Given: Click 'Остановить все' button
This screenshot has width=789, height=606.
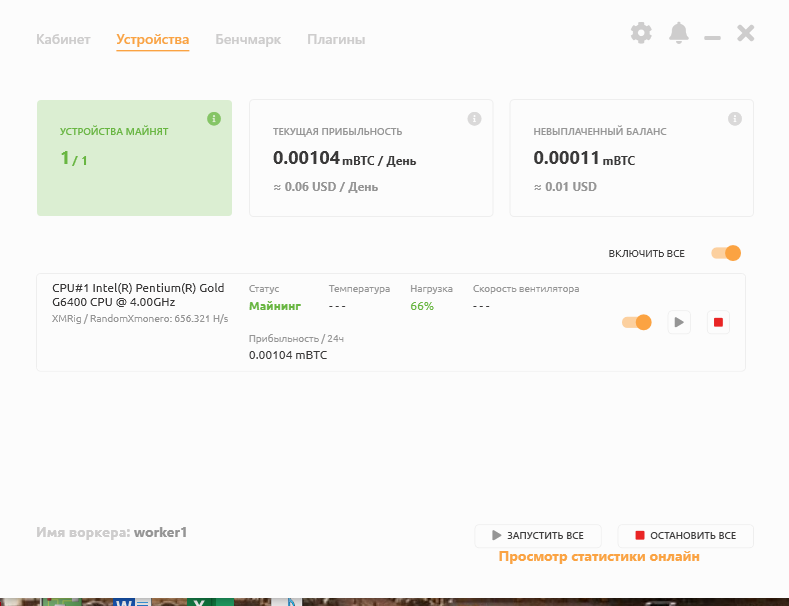Looking at the screenshot, I should pyautogui.click(x=685, y=536).
